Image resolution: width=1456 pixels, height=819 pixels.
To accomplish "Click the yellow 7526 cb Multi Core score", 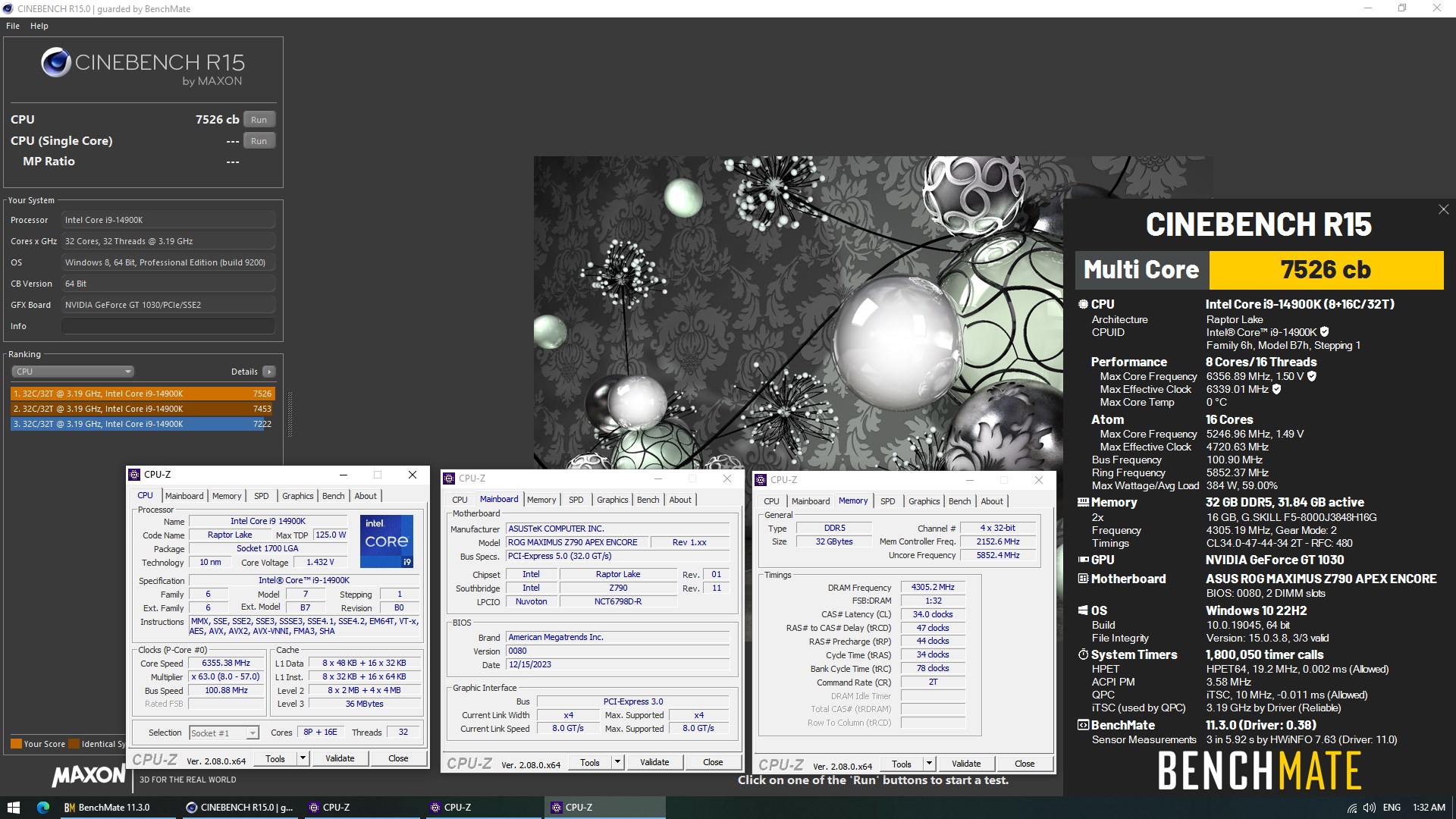I will pyautogui.click(x=1326, y=270).
